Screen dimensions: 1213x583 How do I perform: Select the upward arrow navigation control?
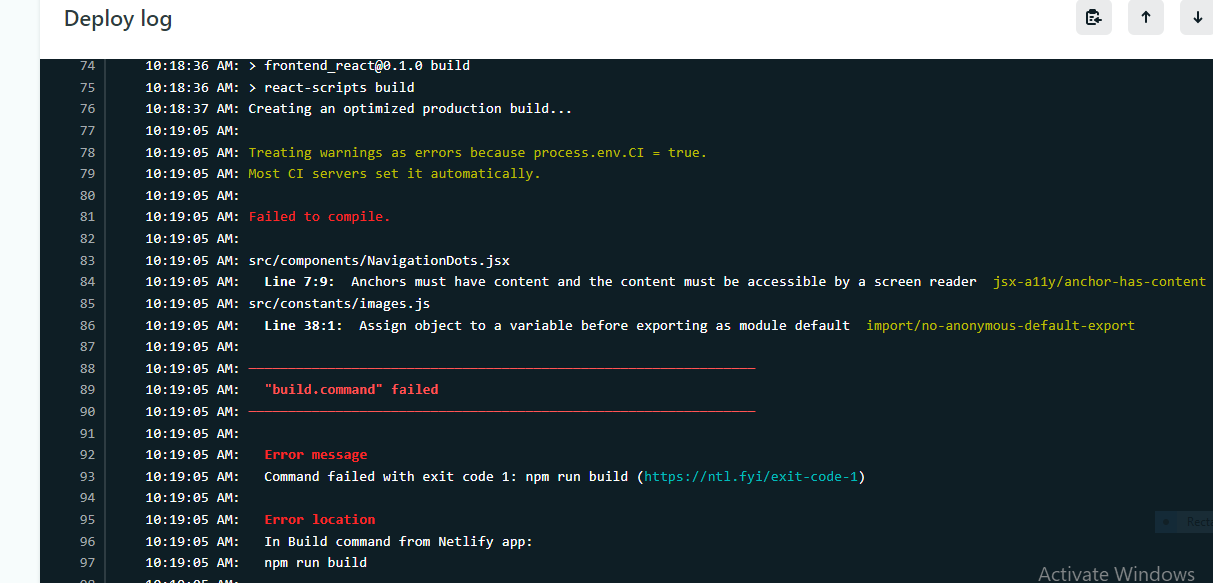pyautogui.click(x=1146, y=17)
